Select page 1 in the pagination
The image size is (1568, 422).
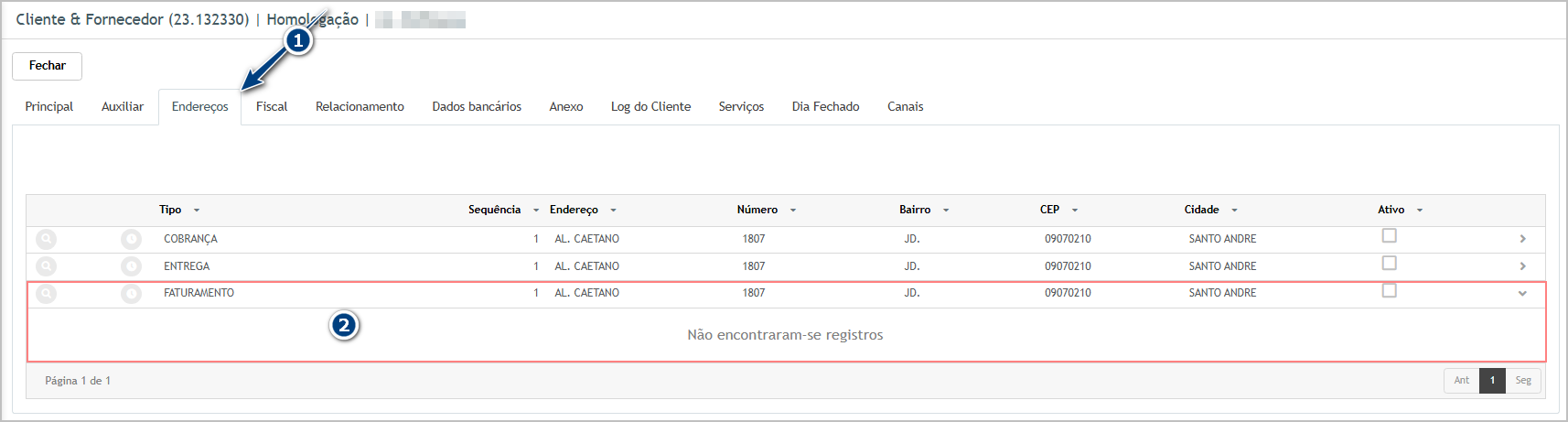coord(1492,381)
